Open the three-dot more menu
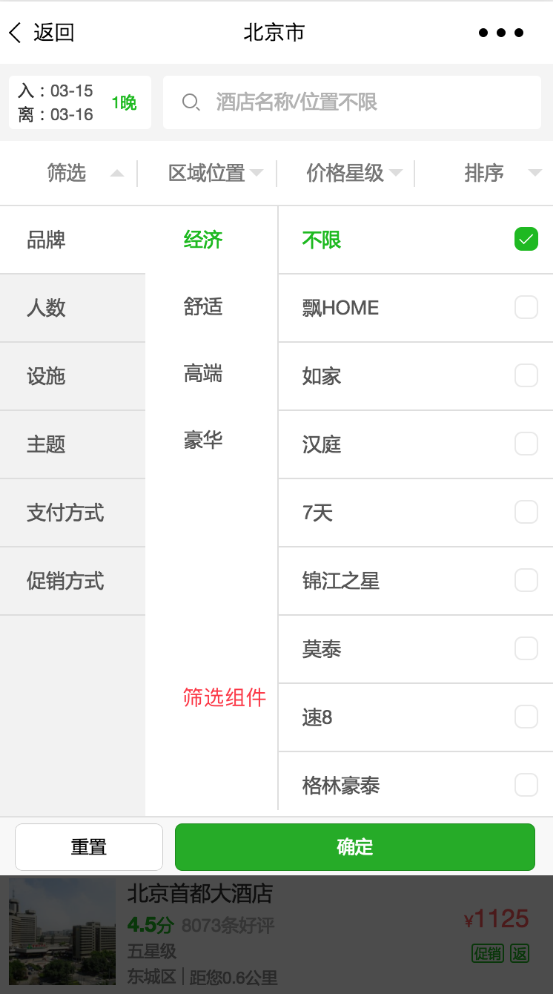 (501, 32)
